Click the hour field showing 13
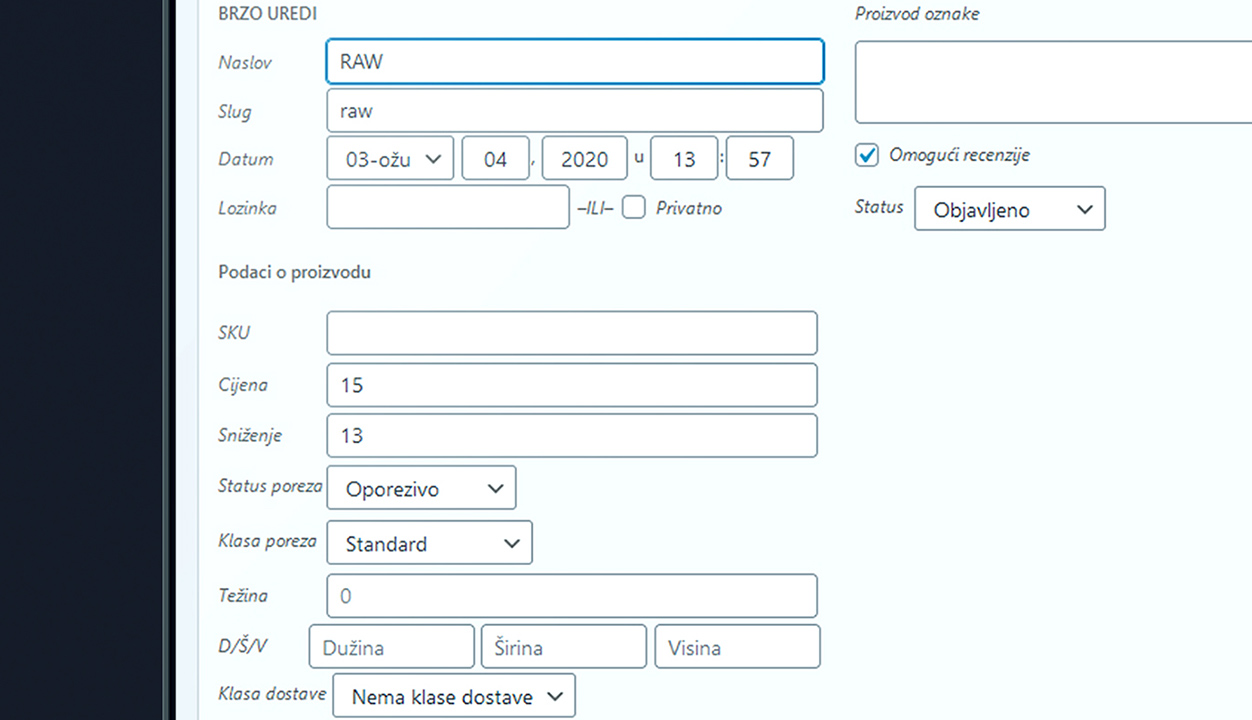Viewport: 1252px width, 720px height. click(684, 158)
